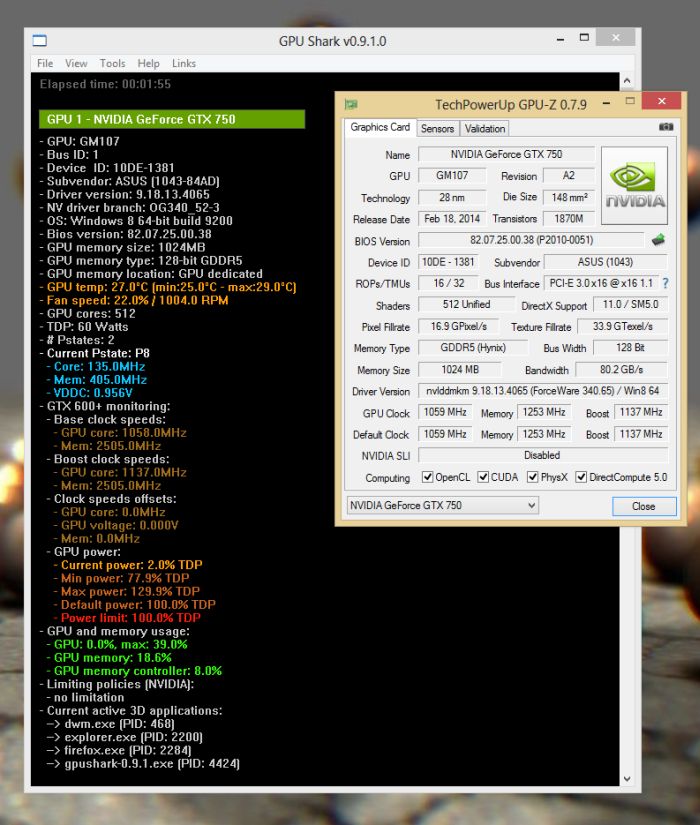Click the Bandwidth 80.2 GB/s field

(x=621, y=370)
